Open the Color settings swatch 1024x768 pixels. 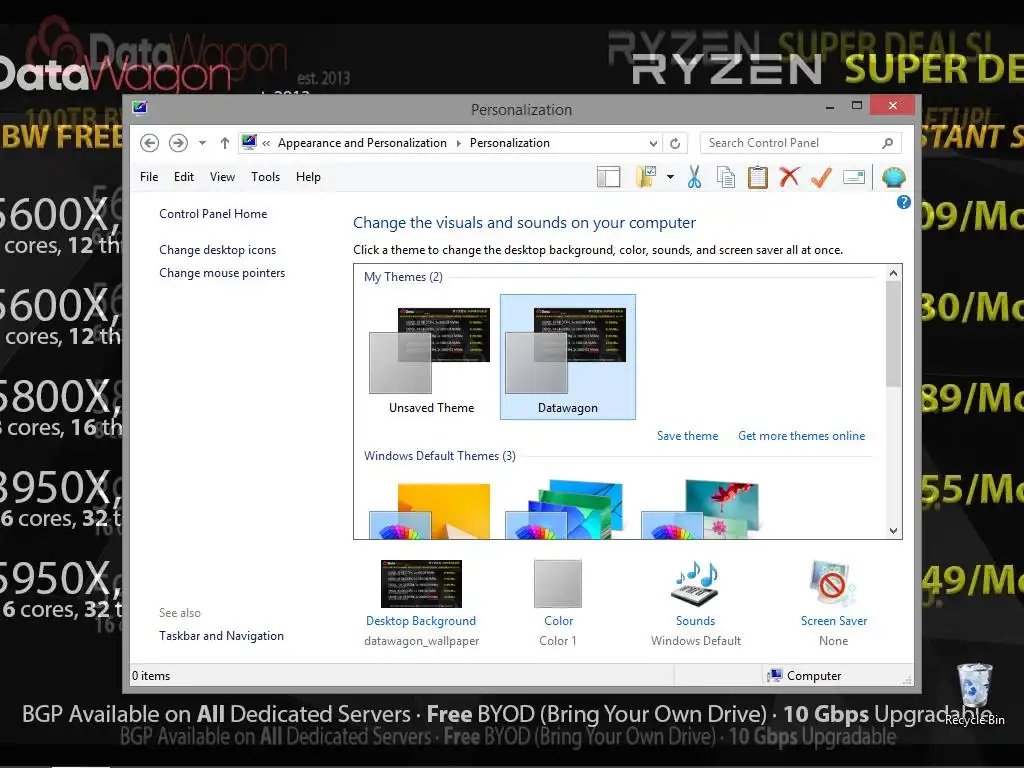tap(558, 601)
